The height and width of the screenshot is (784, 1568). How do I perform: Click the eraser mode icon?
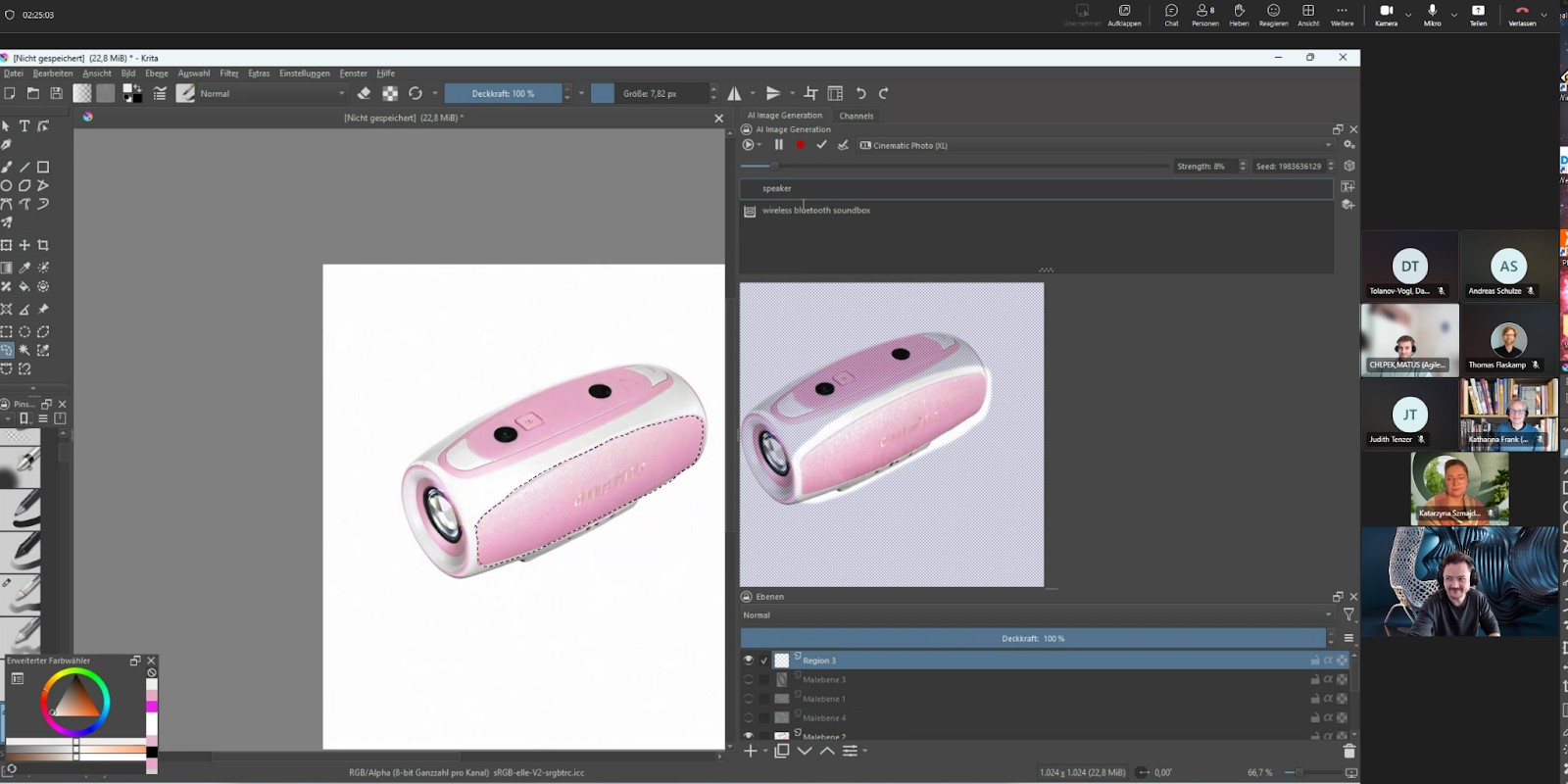[x=364, y=93]
